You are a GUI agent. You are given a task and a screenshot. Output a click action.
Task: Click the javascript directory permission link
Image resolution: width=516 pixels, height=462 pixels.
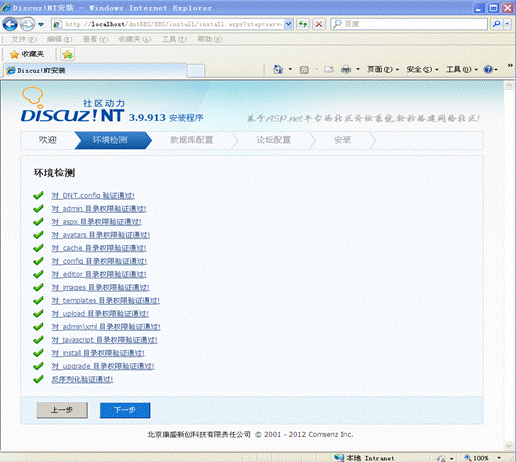click(104, 340)
